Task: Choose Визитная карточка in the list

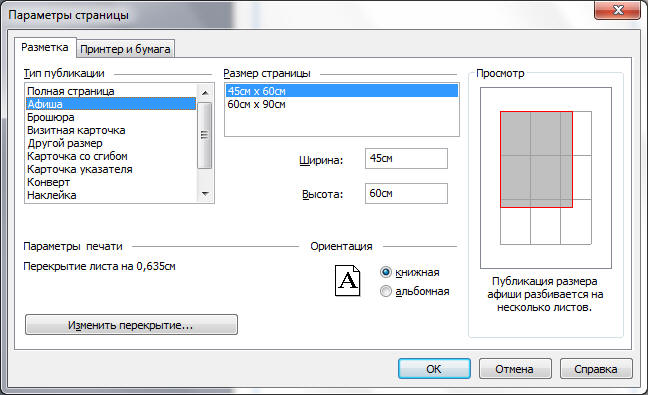Action: coord(111,130)
